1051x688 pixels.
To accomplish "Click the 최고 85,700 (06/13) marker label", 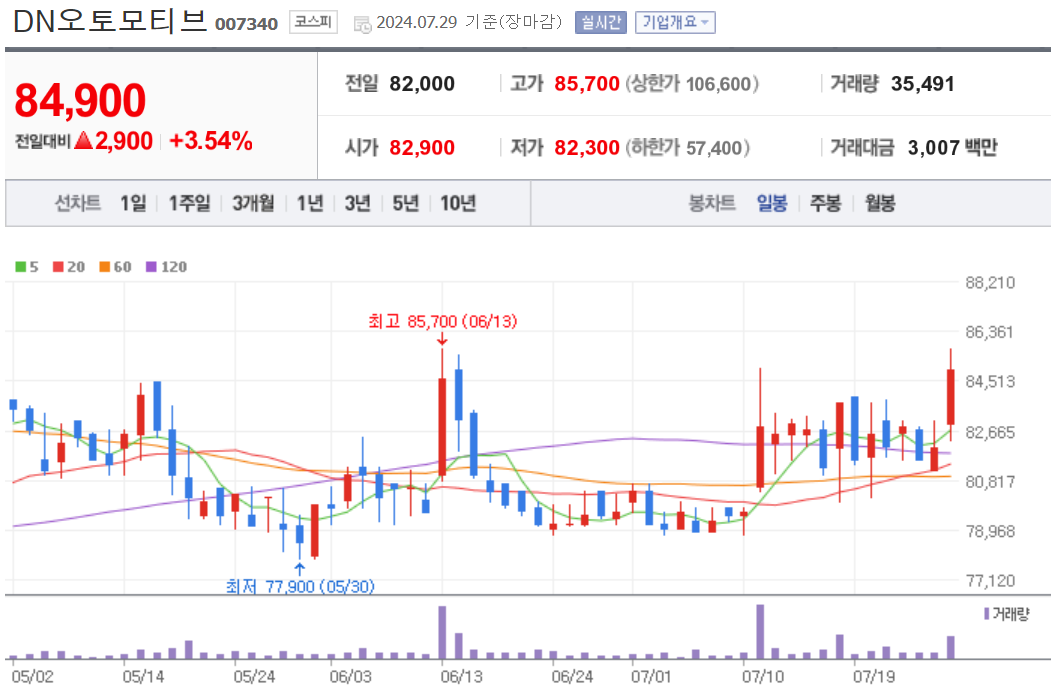I will click(442, 321).
